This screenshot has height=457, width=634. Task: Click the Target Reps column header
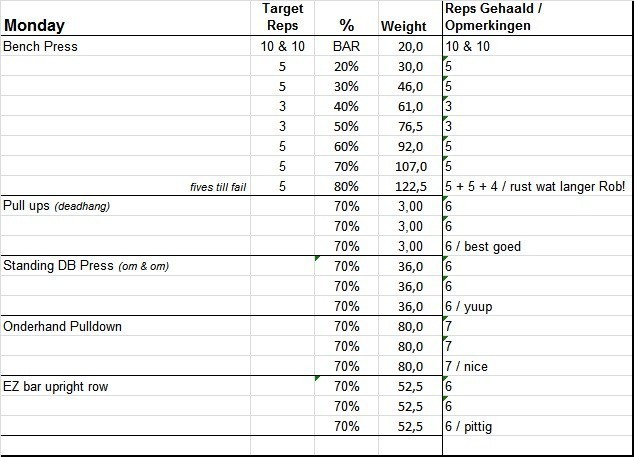[x=282, y=17]
